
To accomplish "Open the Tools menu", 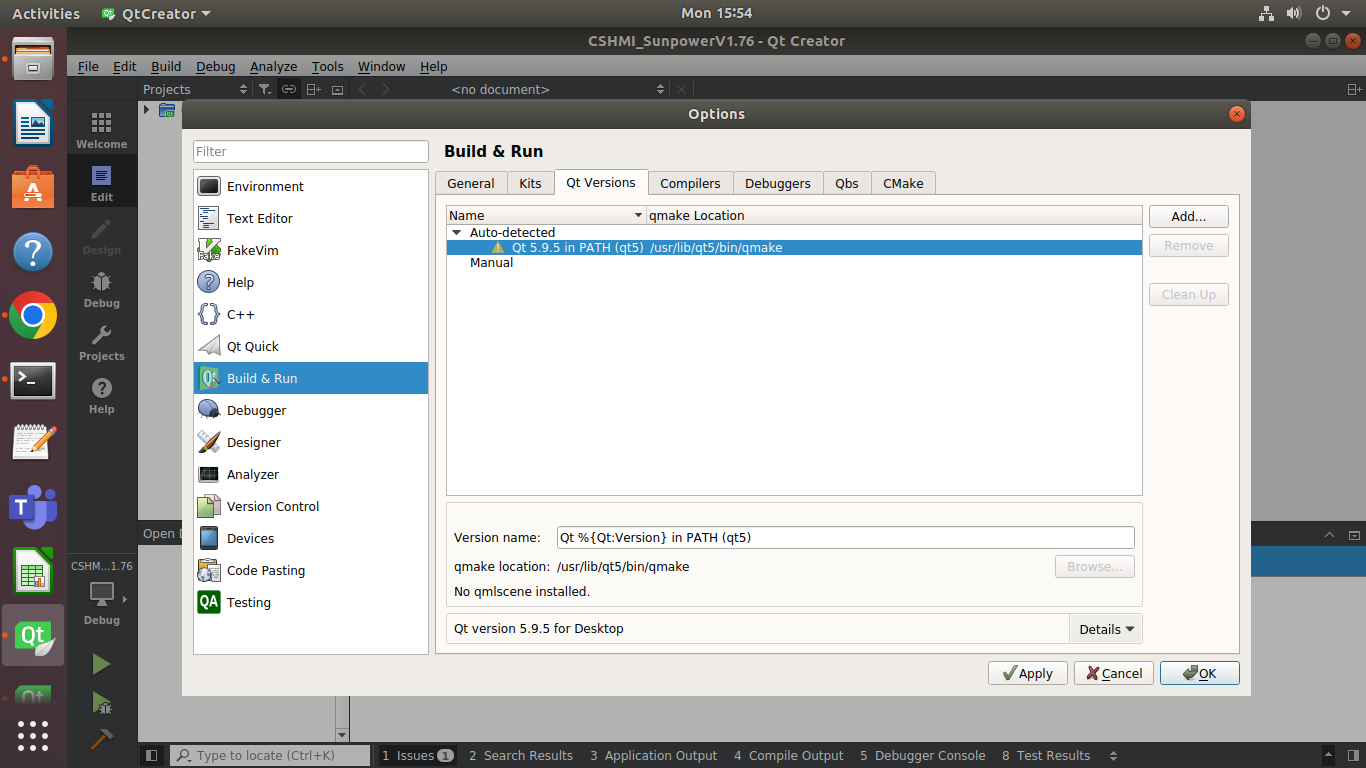I will pos(327,66).
